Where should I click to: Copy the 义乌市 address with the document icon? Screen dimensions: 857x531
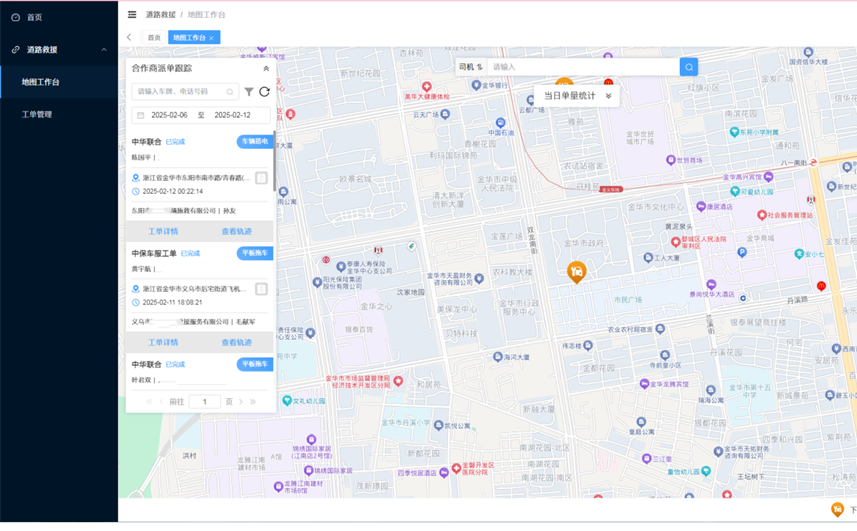point(261,289)
